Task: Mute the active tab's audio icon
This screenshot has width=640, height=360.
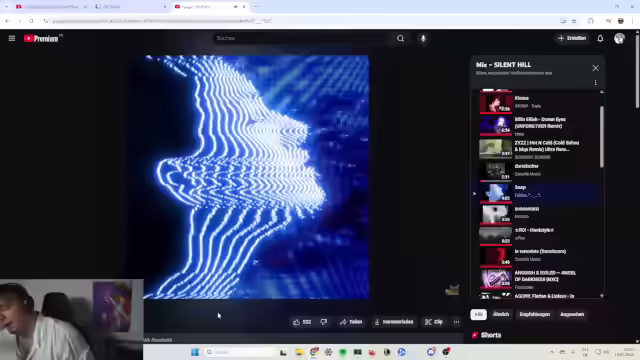Action: pos(236,7)
